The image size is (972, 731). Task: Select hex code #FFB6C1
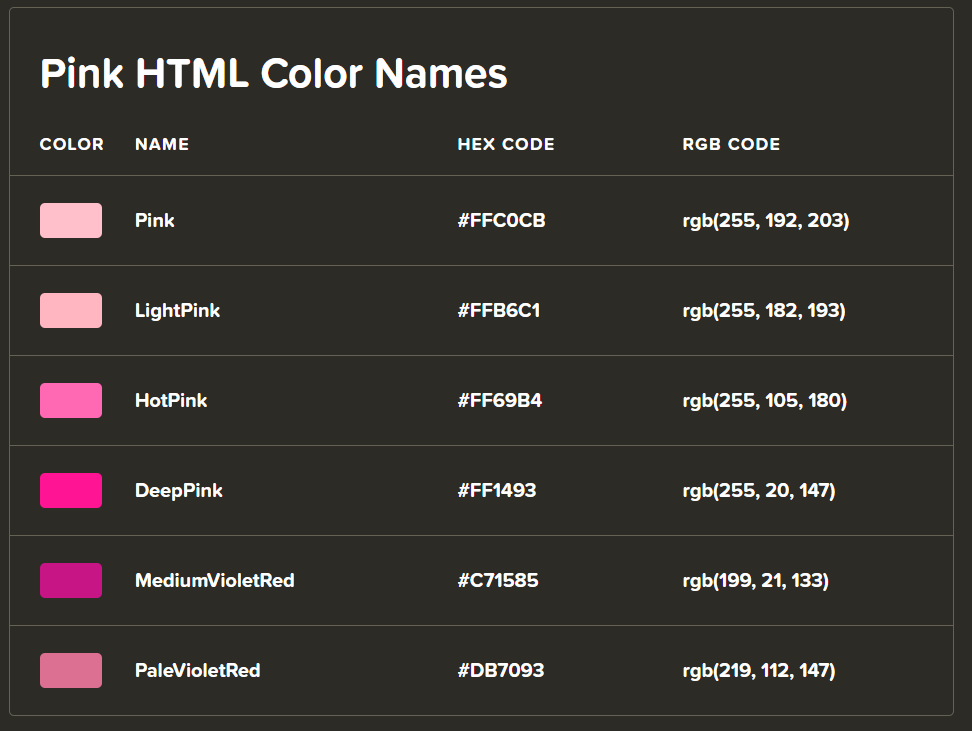pyautogui.click(x=498, y=311)
